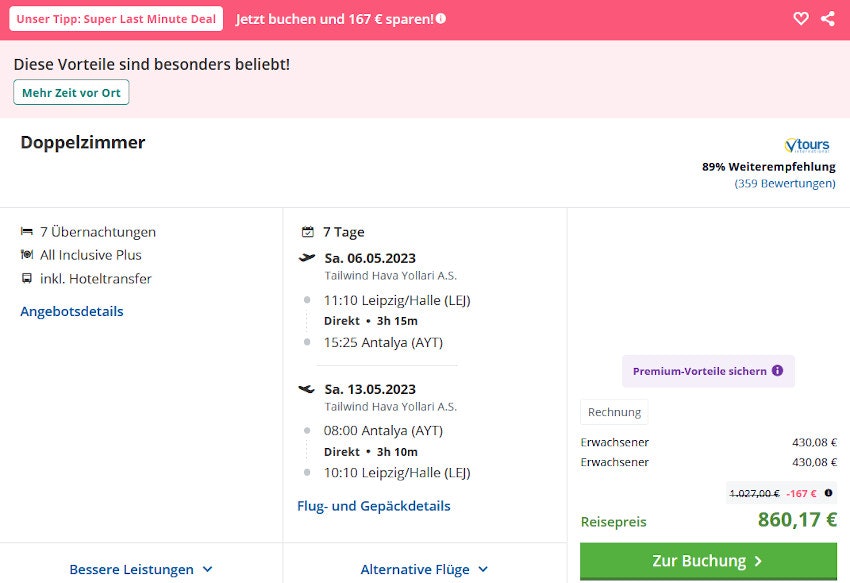Click the vtours operator logo
Image resolution: width=850 pixels, height=583 pixels.
807,145
